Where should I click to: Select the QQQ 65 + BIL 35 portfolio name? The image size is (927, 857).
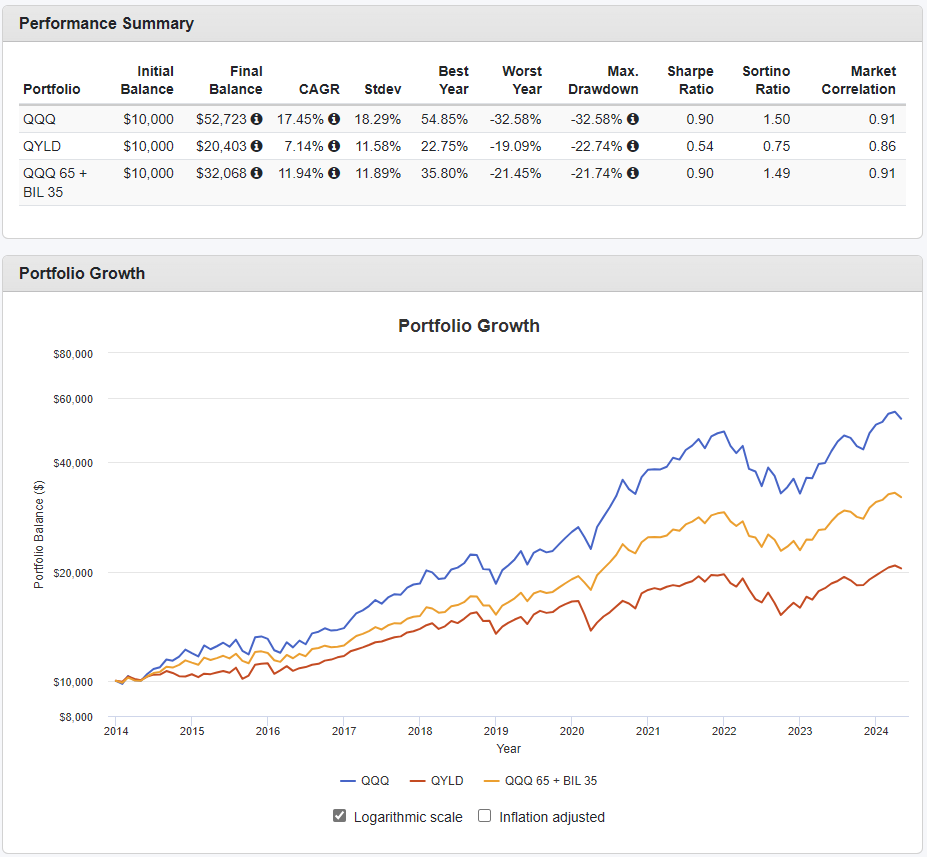55,183
